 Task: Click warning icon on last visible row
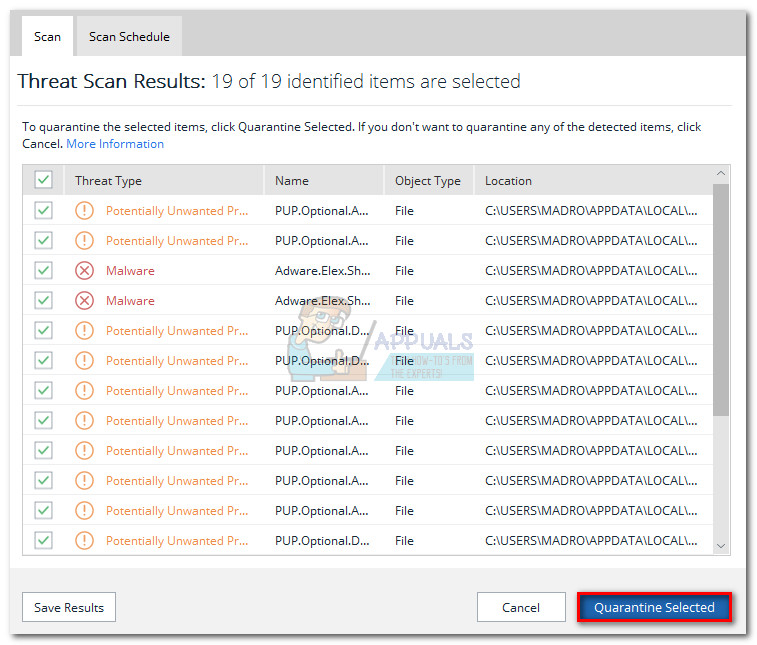[x=85, y=540]
